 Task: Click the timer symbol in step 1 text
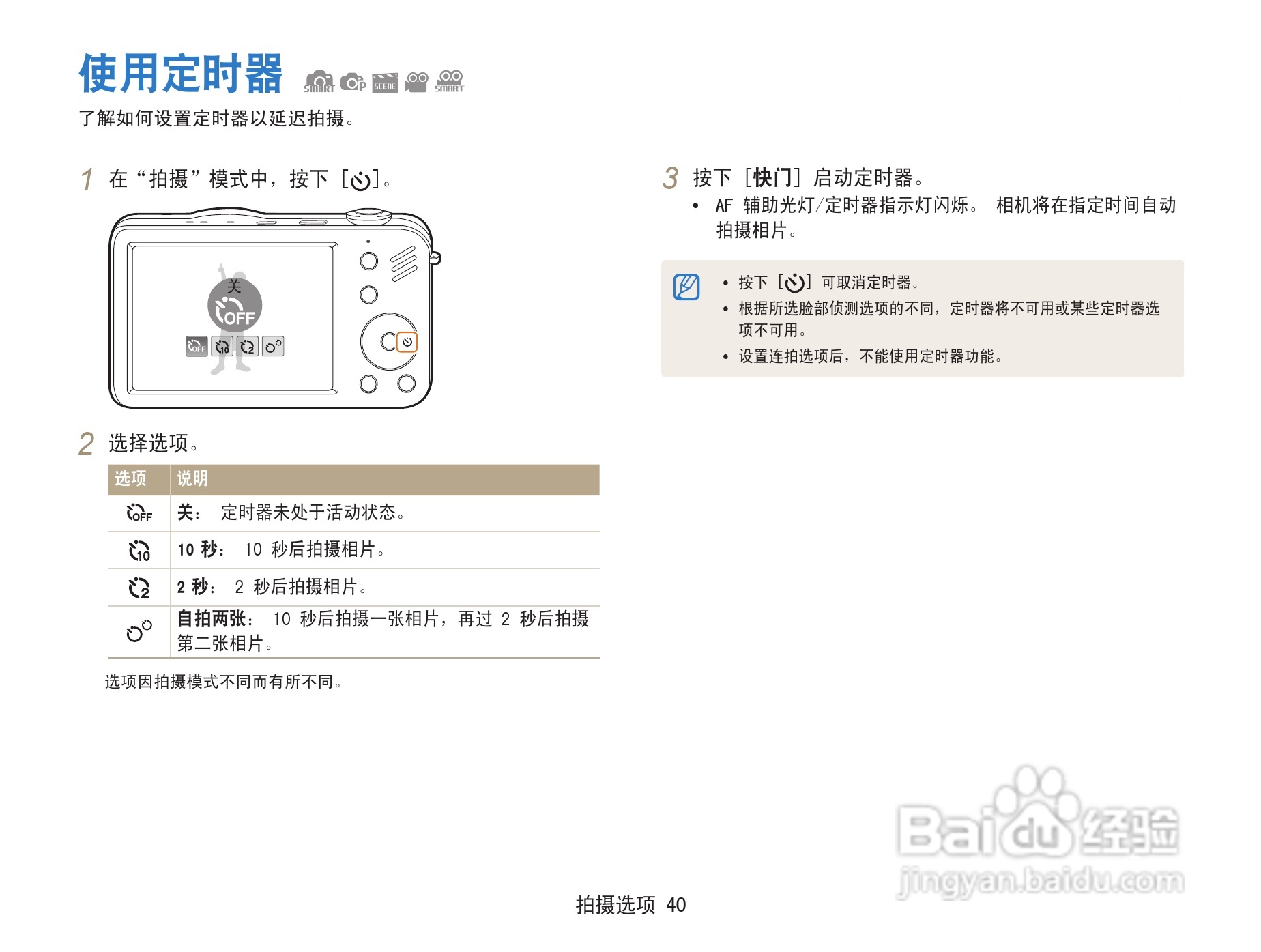360,181
